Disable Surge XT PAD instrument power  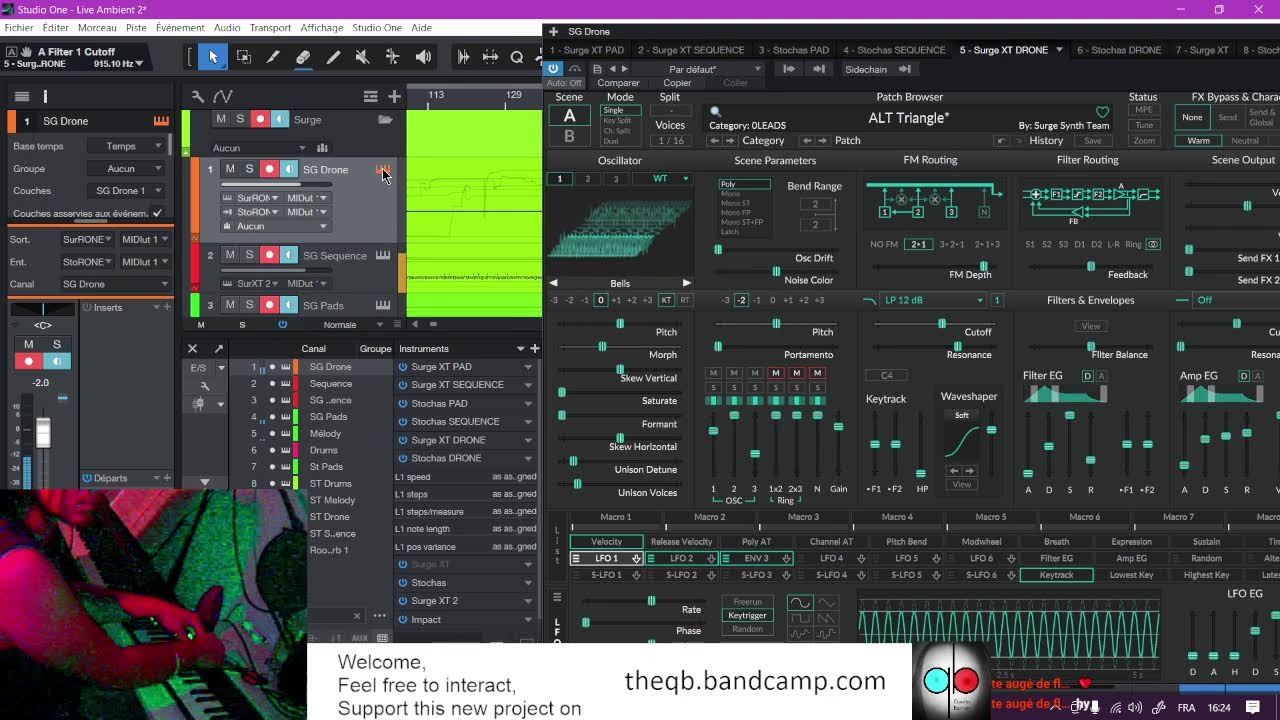point(403,367)
